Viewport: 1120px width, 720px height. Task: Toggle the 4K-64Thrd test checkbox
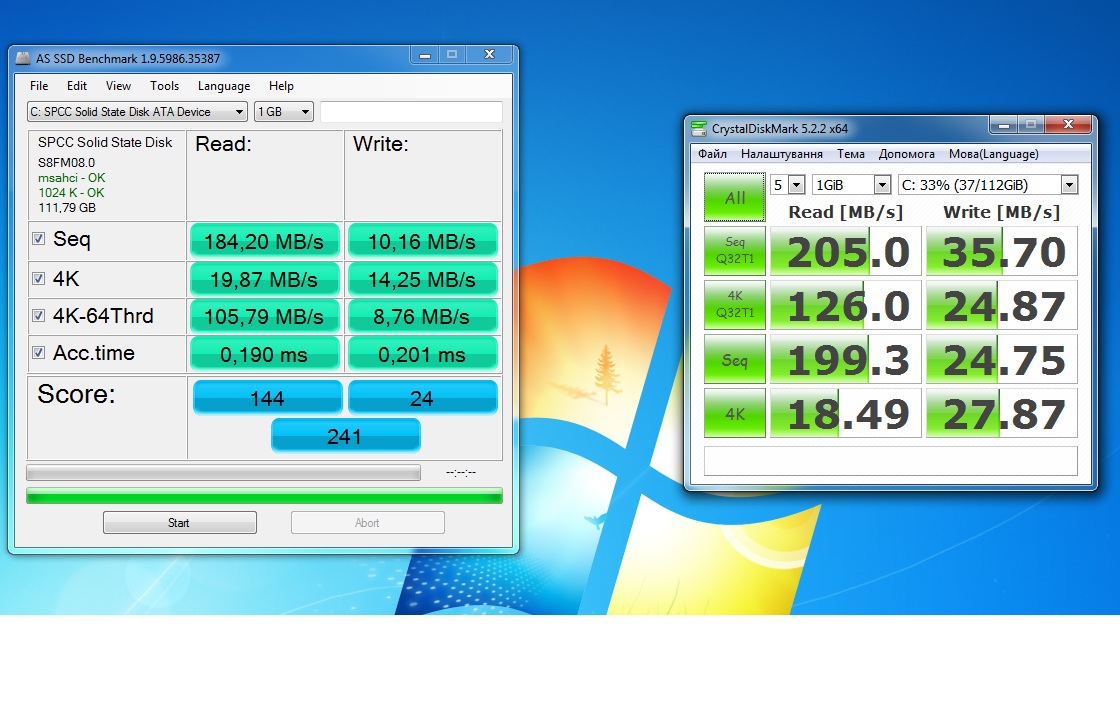point(38,316)
